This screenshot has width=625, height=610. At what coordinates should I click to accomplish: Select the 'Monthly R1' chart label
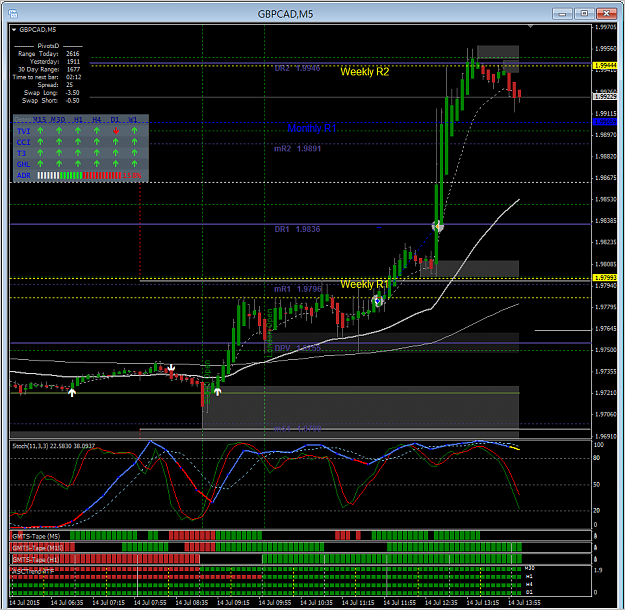[312, 128]
